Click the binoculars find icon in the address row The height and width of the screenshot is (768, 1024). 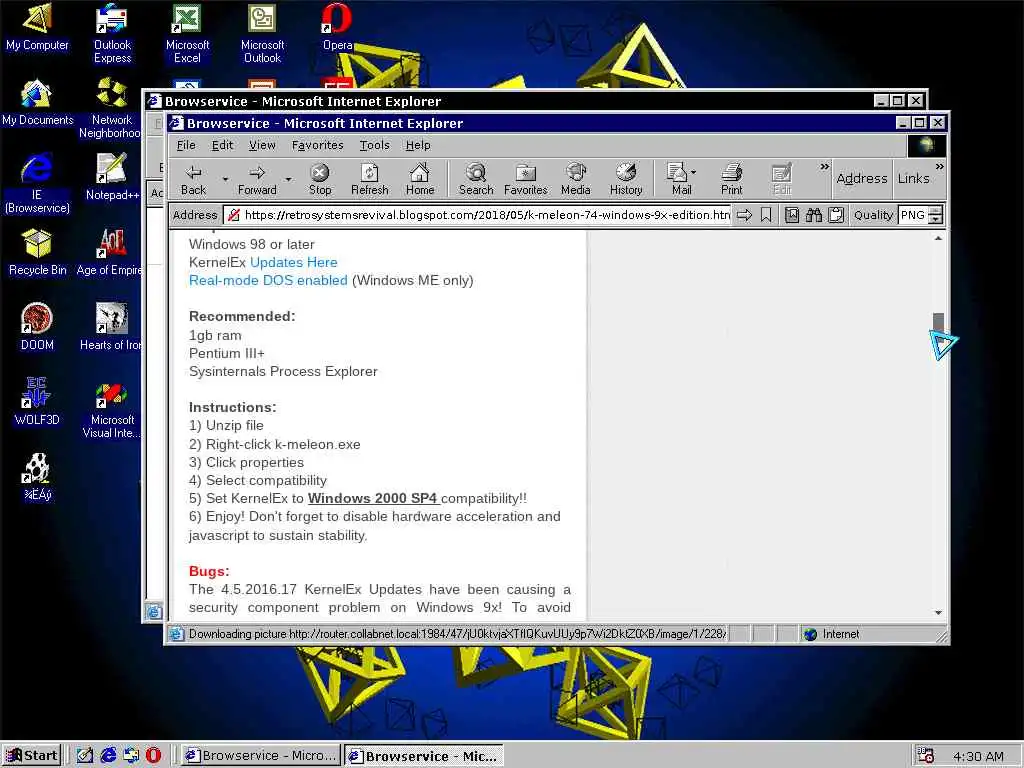pos(814,215)
